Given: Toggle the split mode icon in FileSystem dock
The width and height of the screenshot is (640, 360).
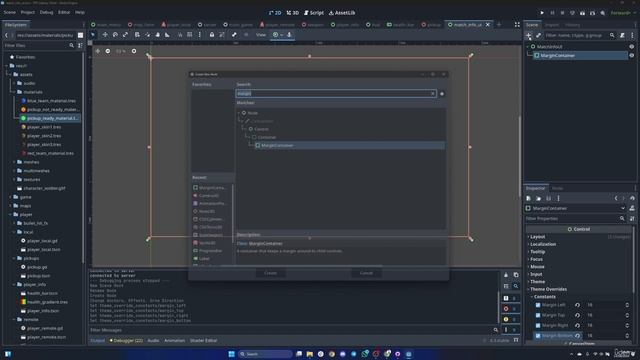Looking at the screenshot, I should [x=80, y=36].
